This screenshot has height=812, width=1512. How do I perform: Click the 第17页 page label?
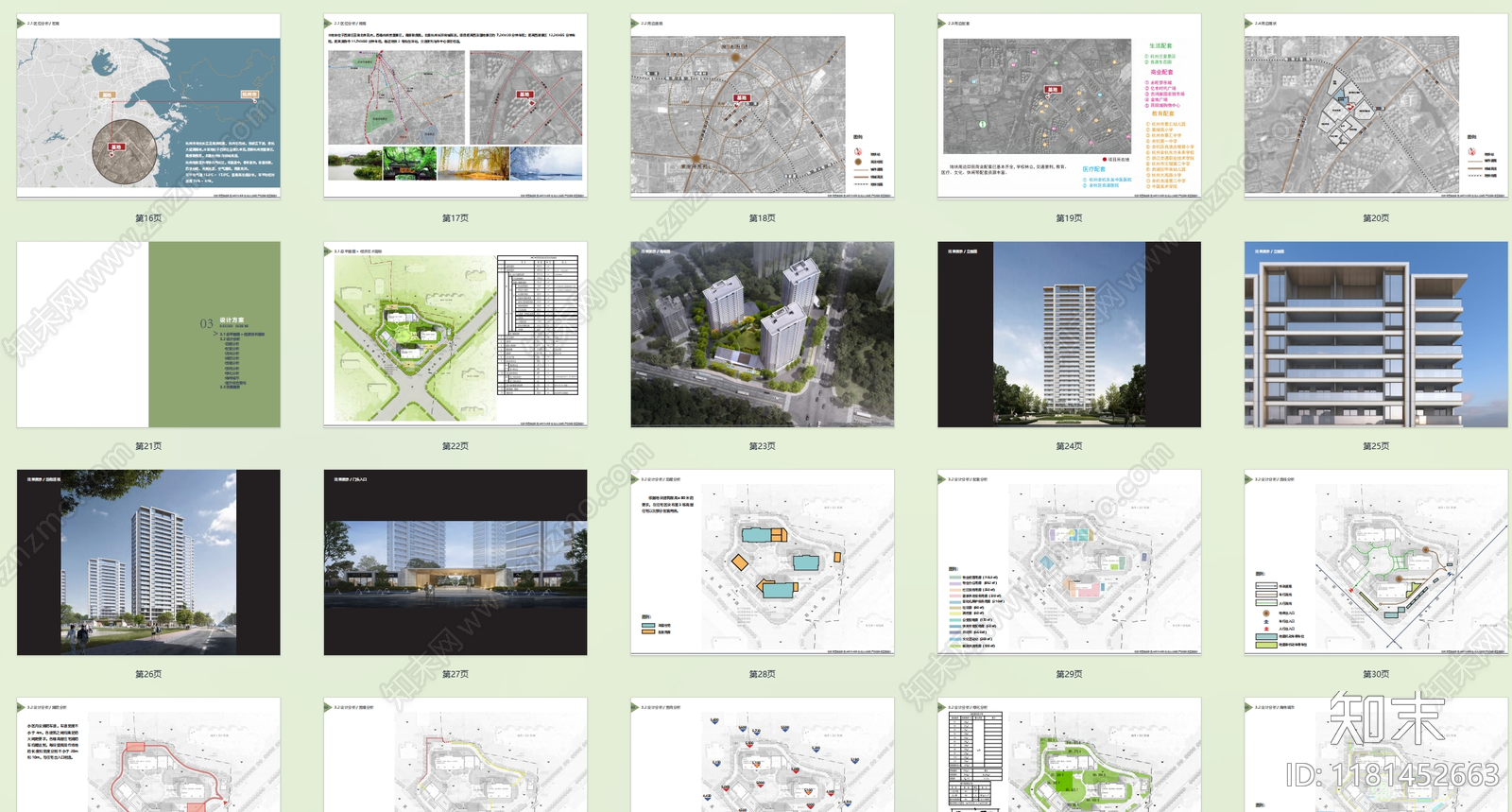[x=455, y=218]
